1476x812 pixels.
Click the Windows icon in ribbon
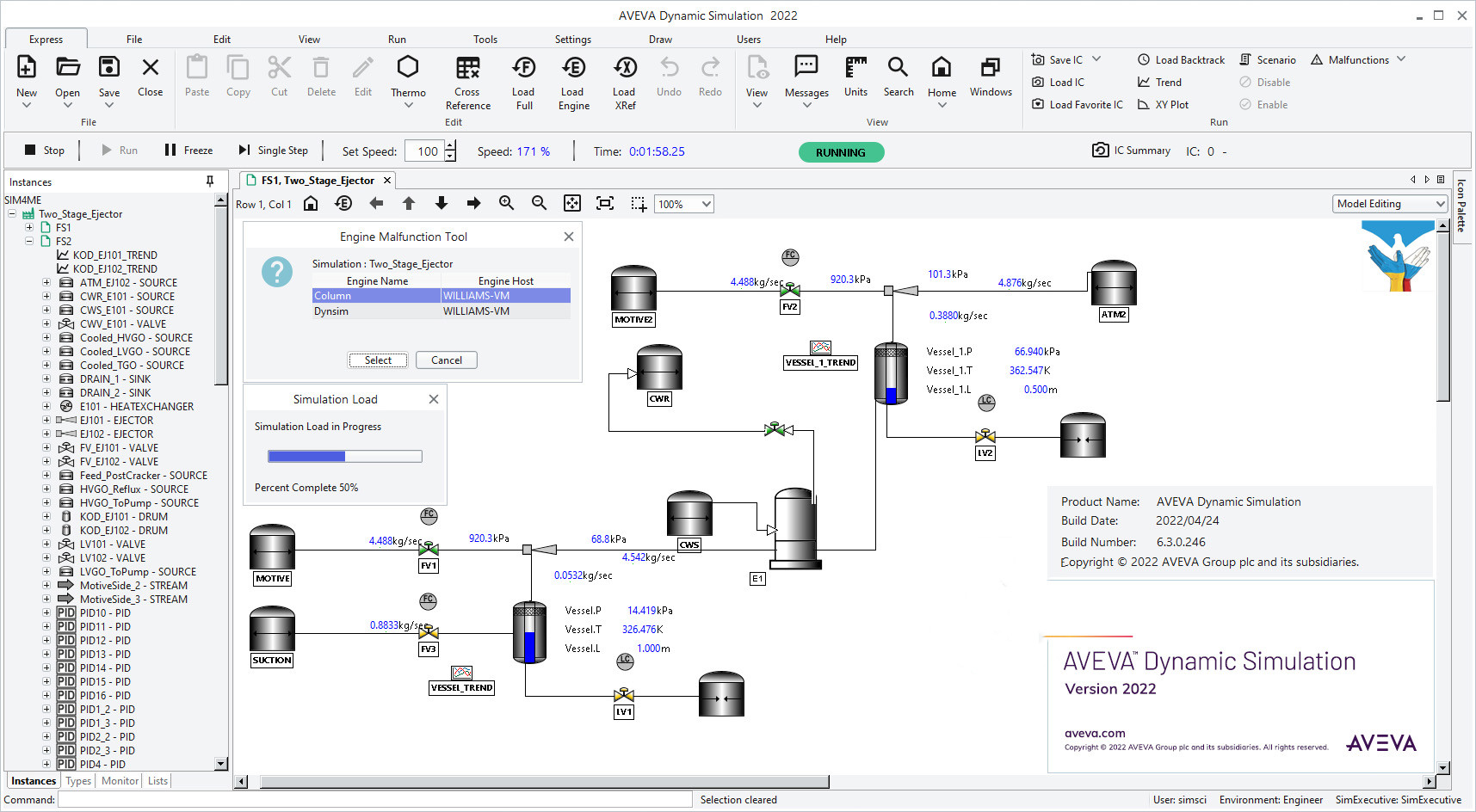[x=991, y=67]
